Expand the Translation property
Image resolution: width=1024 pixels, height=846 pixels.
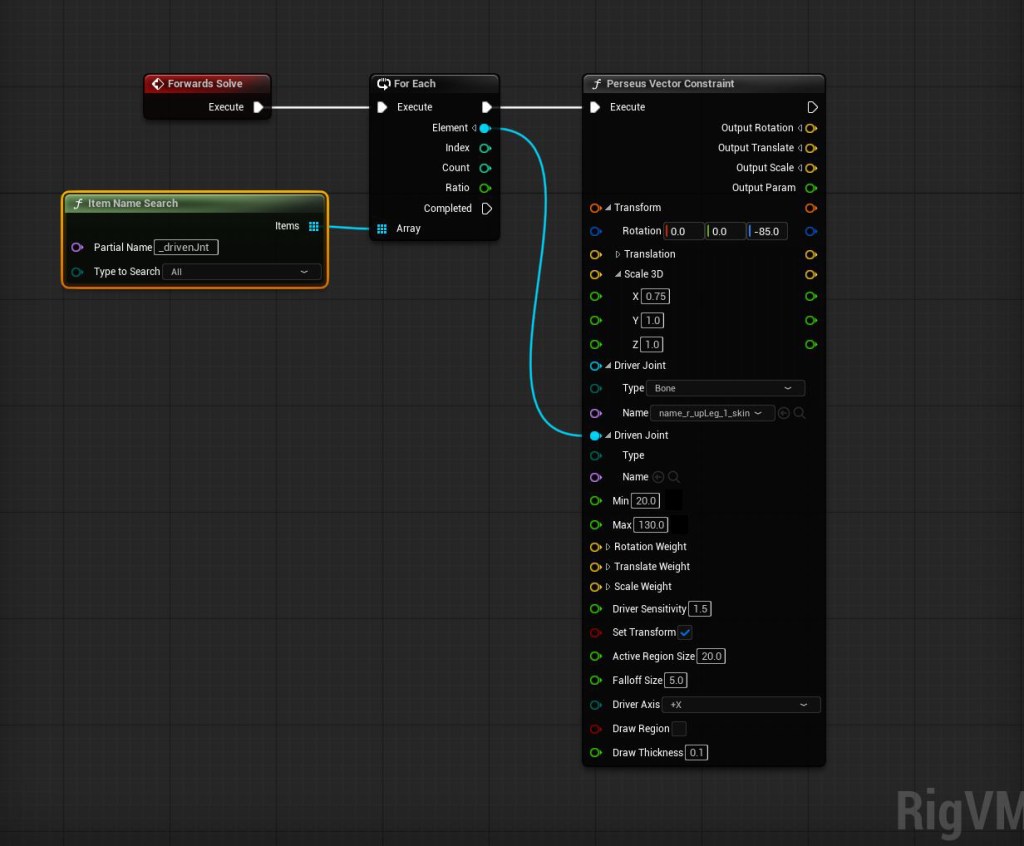(x=618, y=254)
